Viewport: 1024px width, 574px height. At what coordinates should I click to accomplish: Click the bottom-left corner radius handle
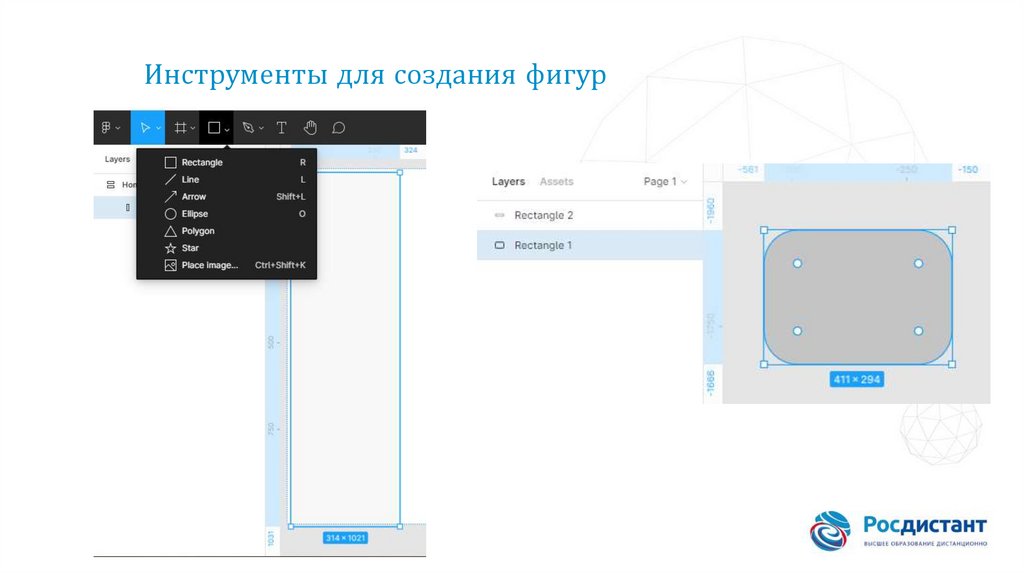797,331
